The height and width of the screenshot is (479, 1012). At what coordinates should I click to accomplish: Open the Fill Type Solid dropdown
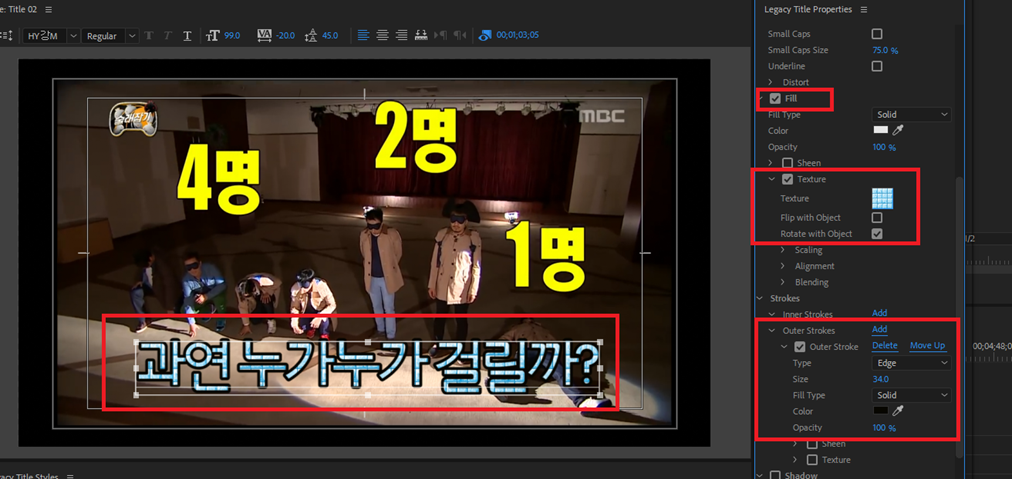(911, 114)
